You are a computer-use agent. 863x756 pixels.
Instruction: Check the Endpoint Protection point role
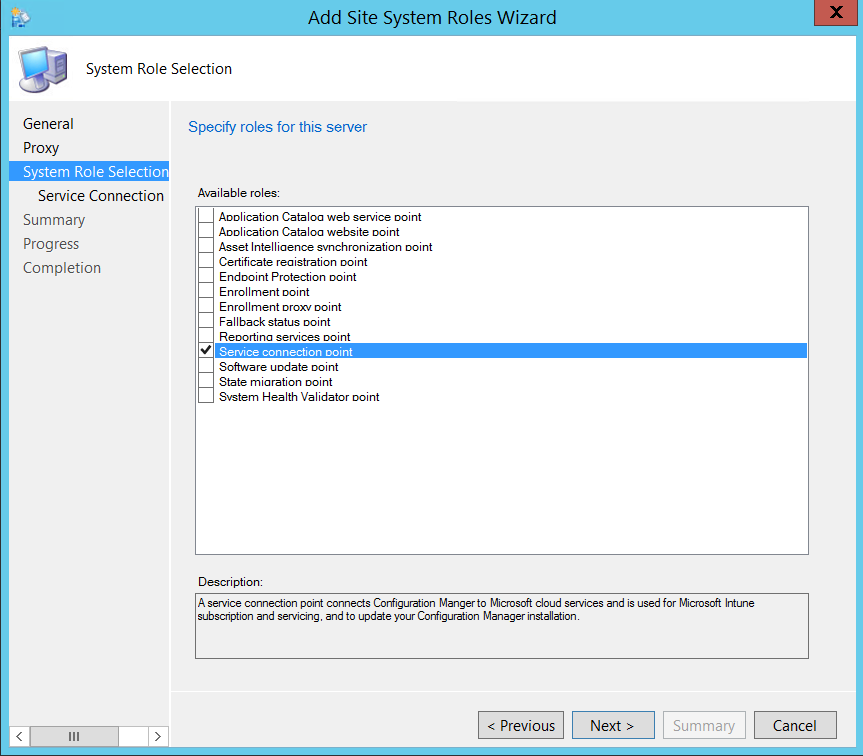[x=205, y=276]
